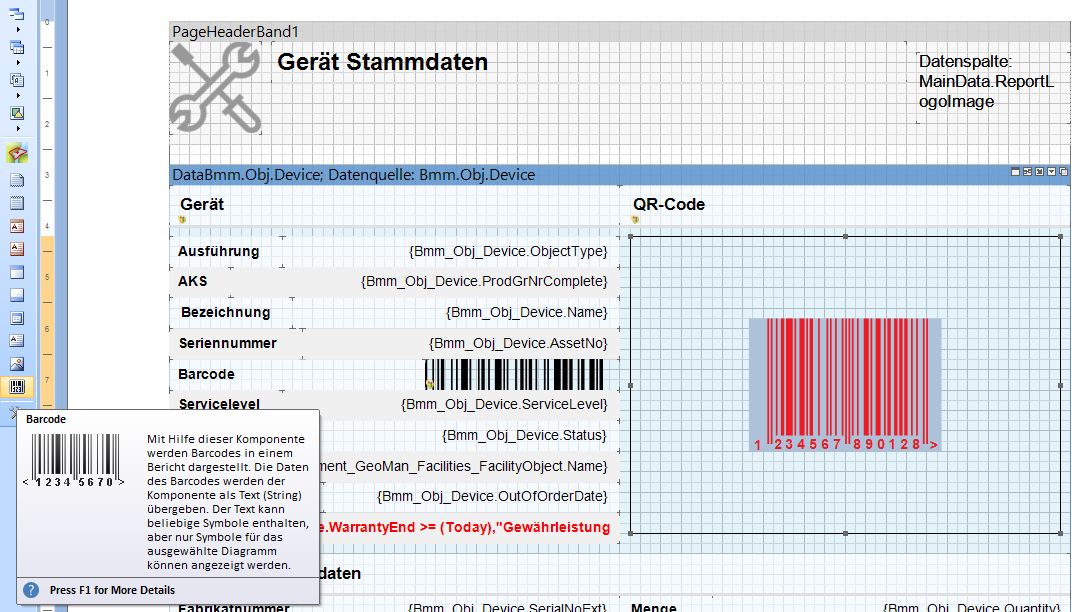The image size is (1090, 612).
Task: Select the Image component tool in the toolbox
Action: click(x=16, y=365)
